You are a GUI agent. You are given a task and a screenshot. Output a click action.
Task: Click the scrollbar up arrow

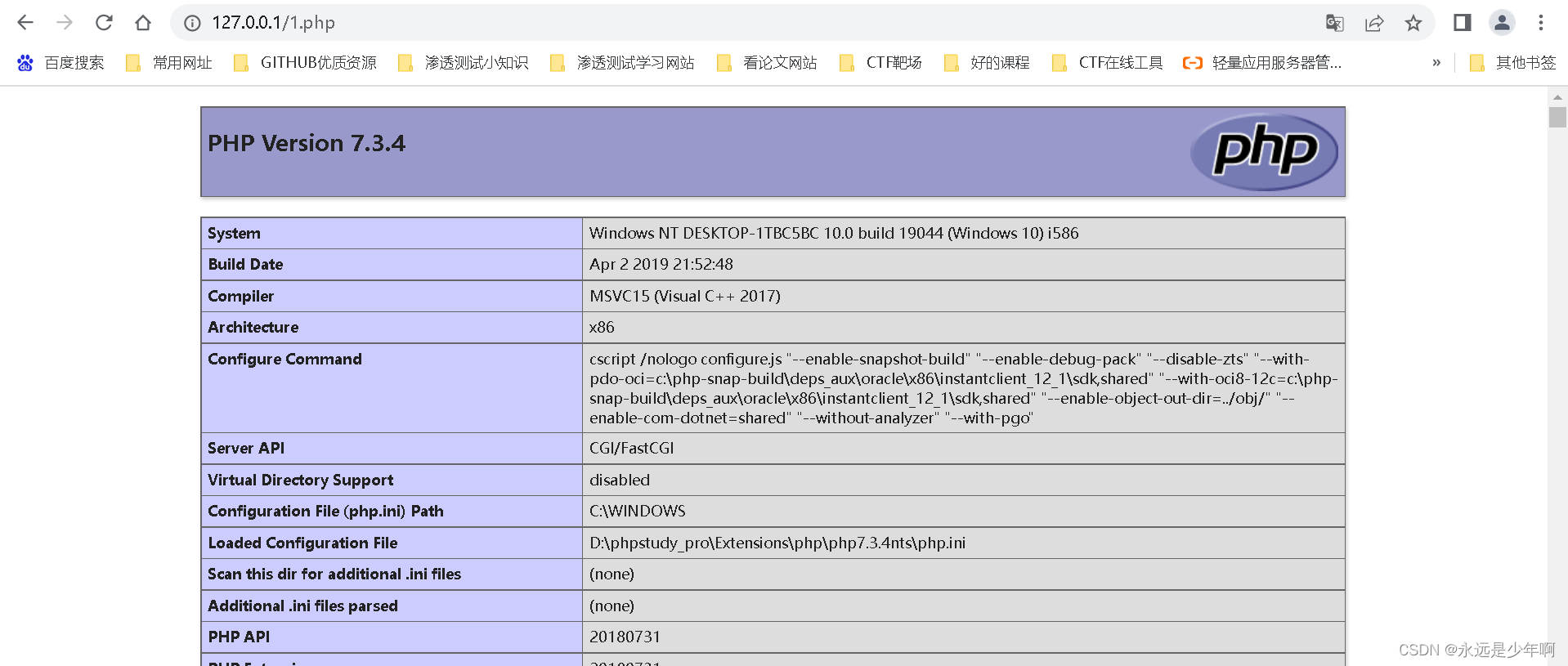coord(1557,97)
